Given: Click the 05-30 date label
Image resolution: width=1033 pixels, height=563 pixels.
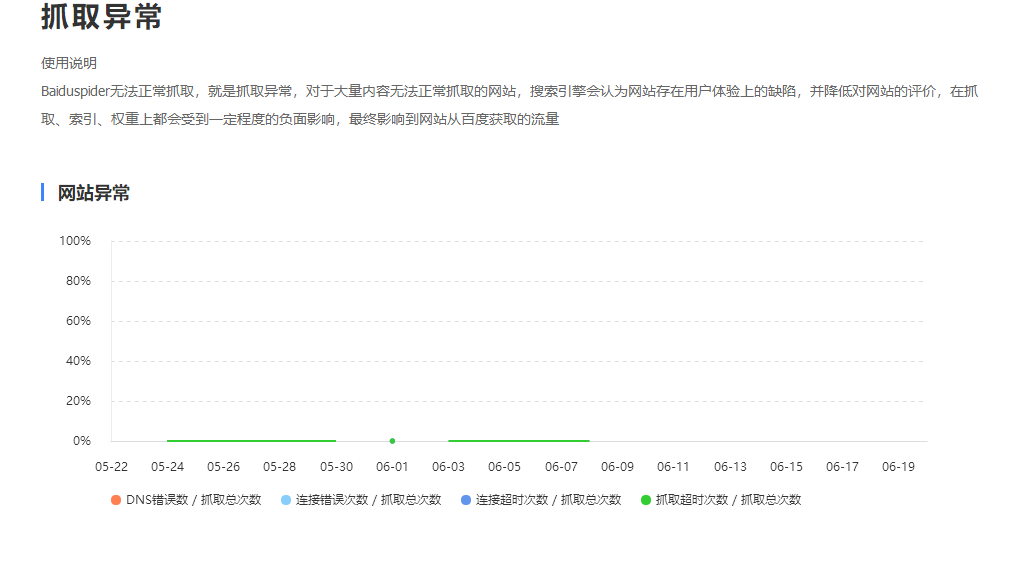Looking at the screenshot, I should pyautogui.click(x=336, y=467).
